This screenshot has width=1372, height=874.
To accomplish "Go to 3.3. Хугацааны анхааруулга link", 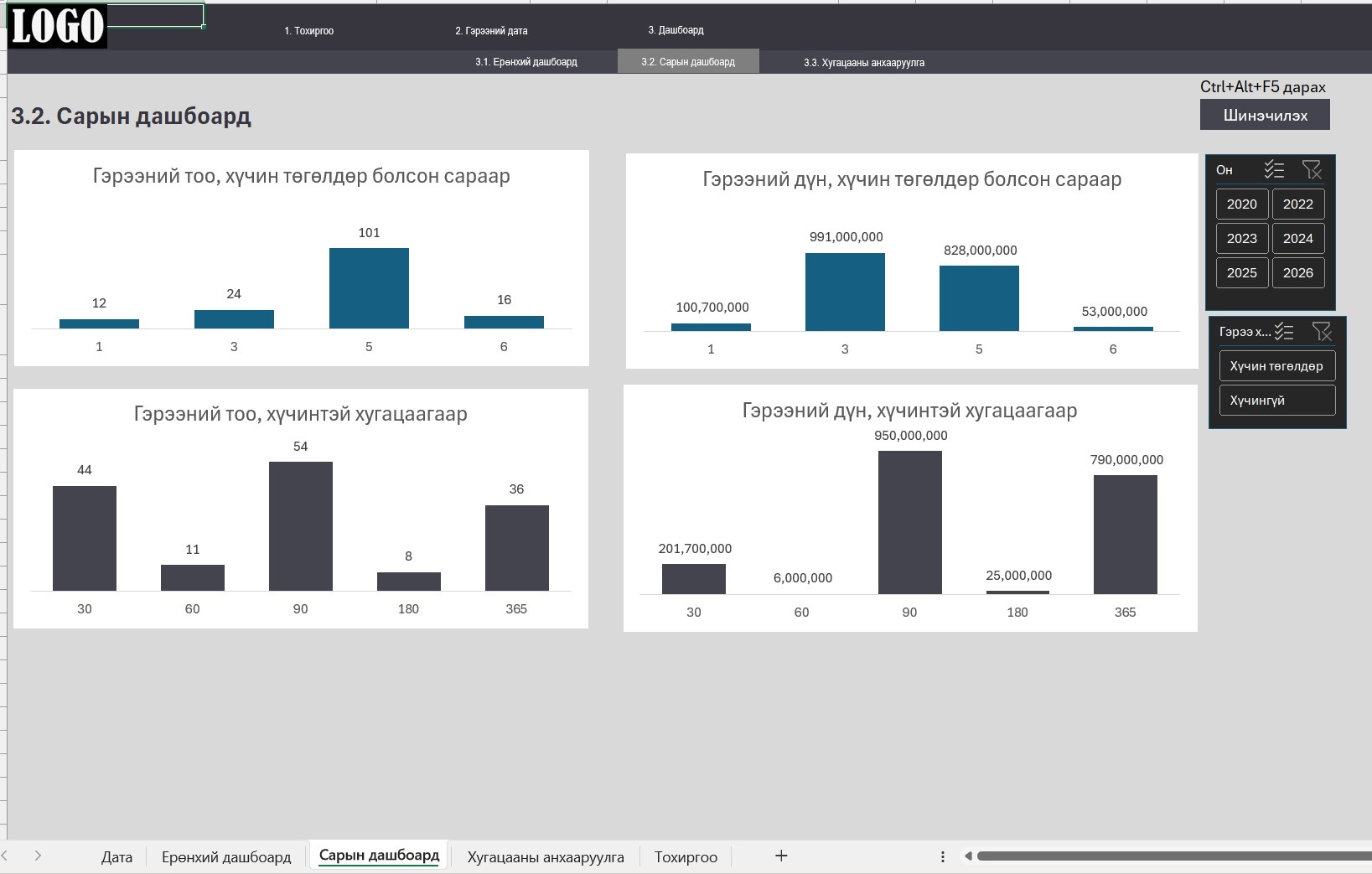I will (x=864, y=63).
